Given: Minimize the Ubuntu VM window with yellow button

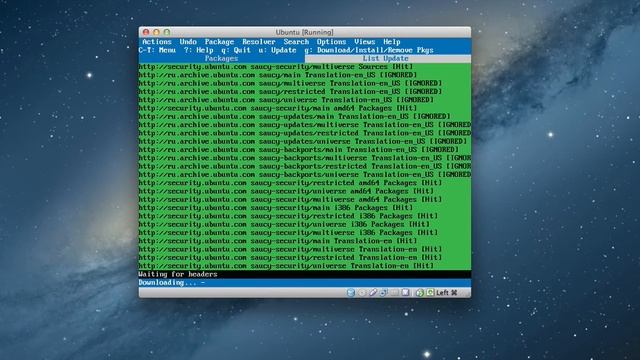Looking at the screenshot, I should pos(156,32).
